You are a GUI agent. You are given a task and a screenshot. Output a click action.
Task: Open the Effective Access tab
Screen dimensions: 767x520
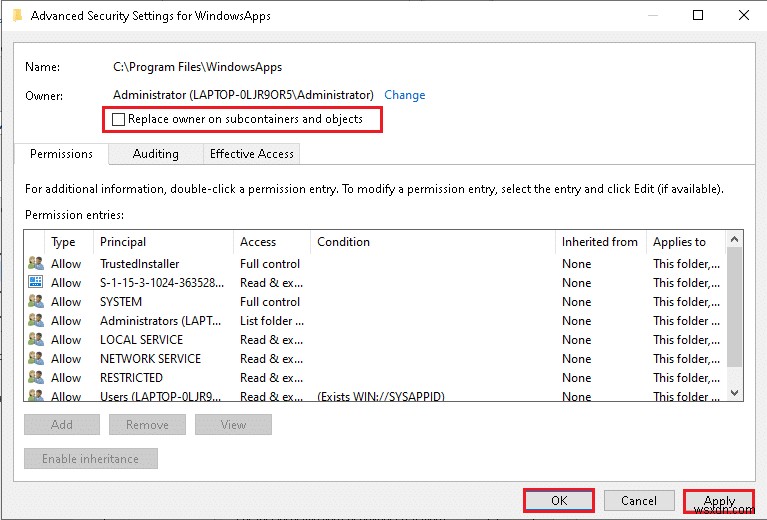pos(250,154)
